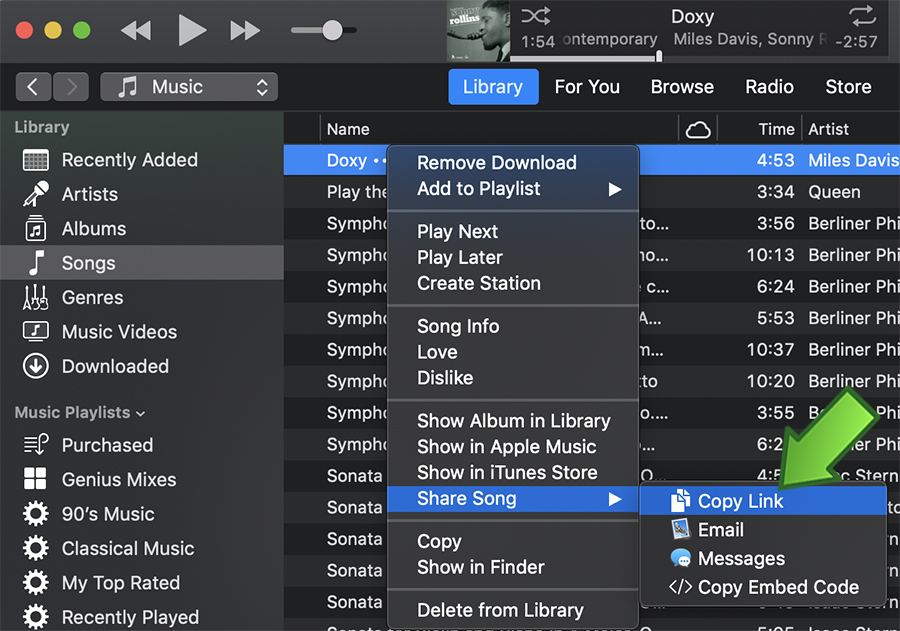Click the Music Videos screen icon
Viewport: 900px width, 631px height.
pos(36,331)
